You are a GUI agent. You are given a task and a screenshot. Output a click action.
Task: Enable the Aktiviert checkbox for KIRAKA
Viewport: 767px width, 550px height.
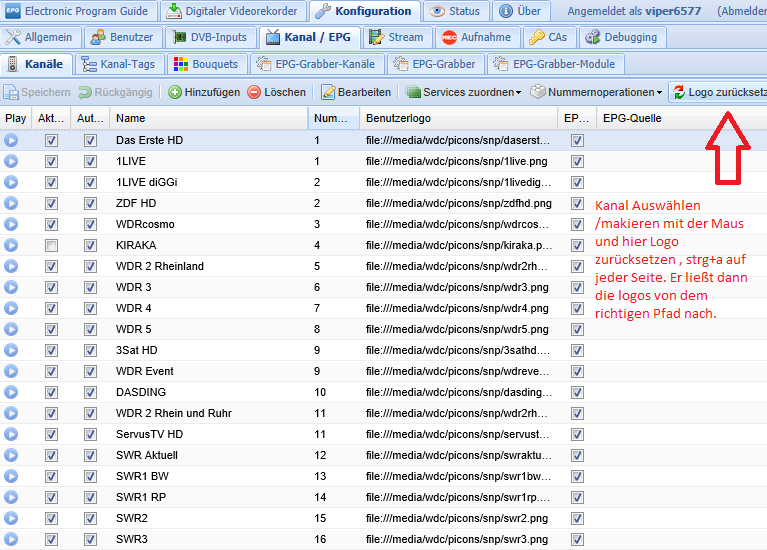(51, 246)
